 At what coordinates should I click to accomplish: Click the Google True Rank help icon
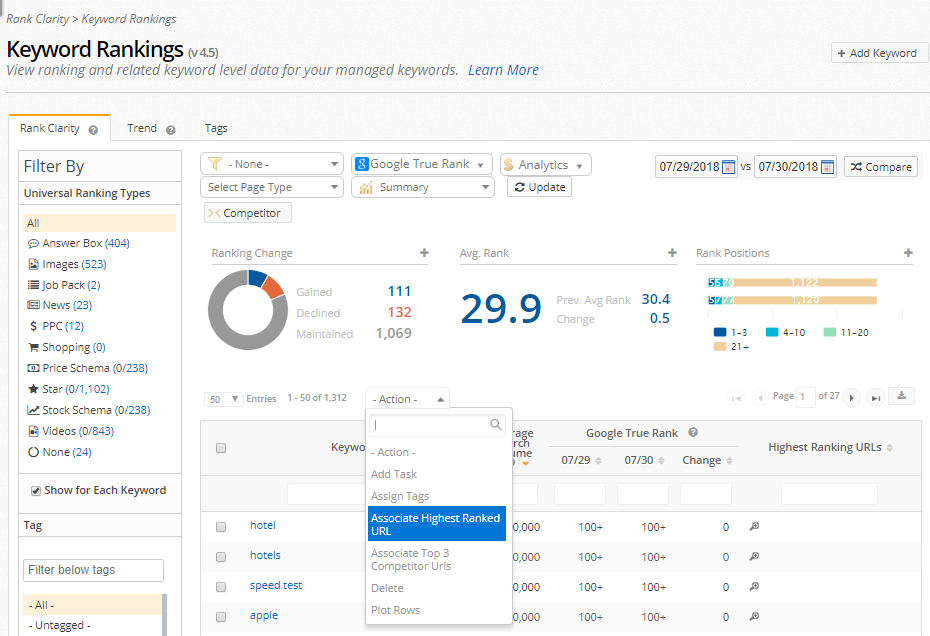693,433
